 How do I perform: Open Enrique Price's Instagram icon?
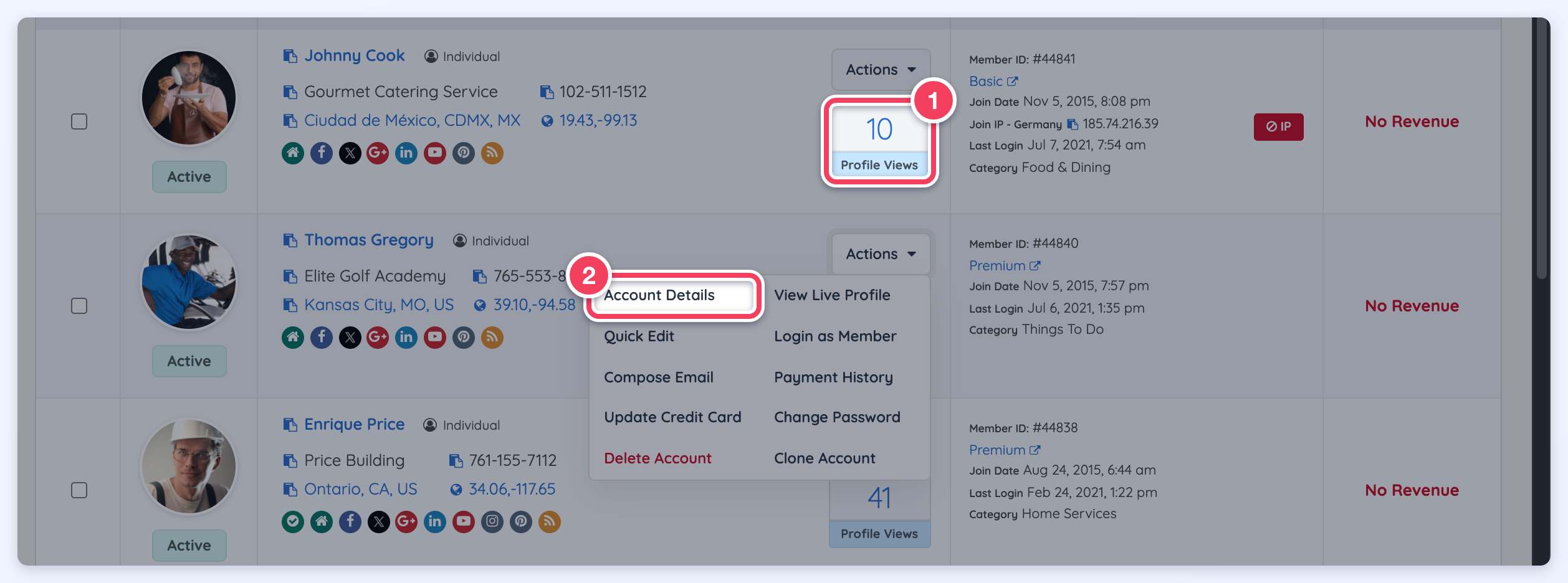(x=492, y=521)
